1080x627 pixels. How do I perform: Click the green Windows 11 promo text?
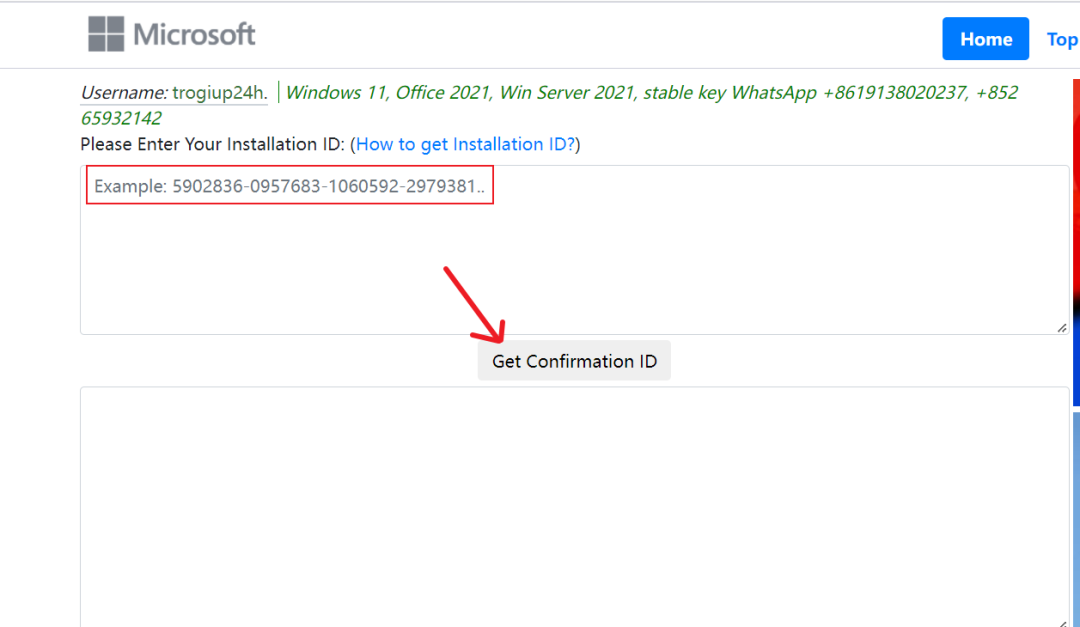(337, 93)
